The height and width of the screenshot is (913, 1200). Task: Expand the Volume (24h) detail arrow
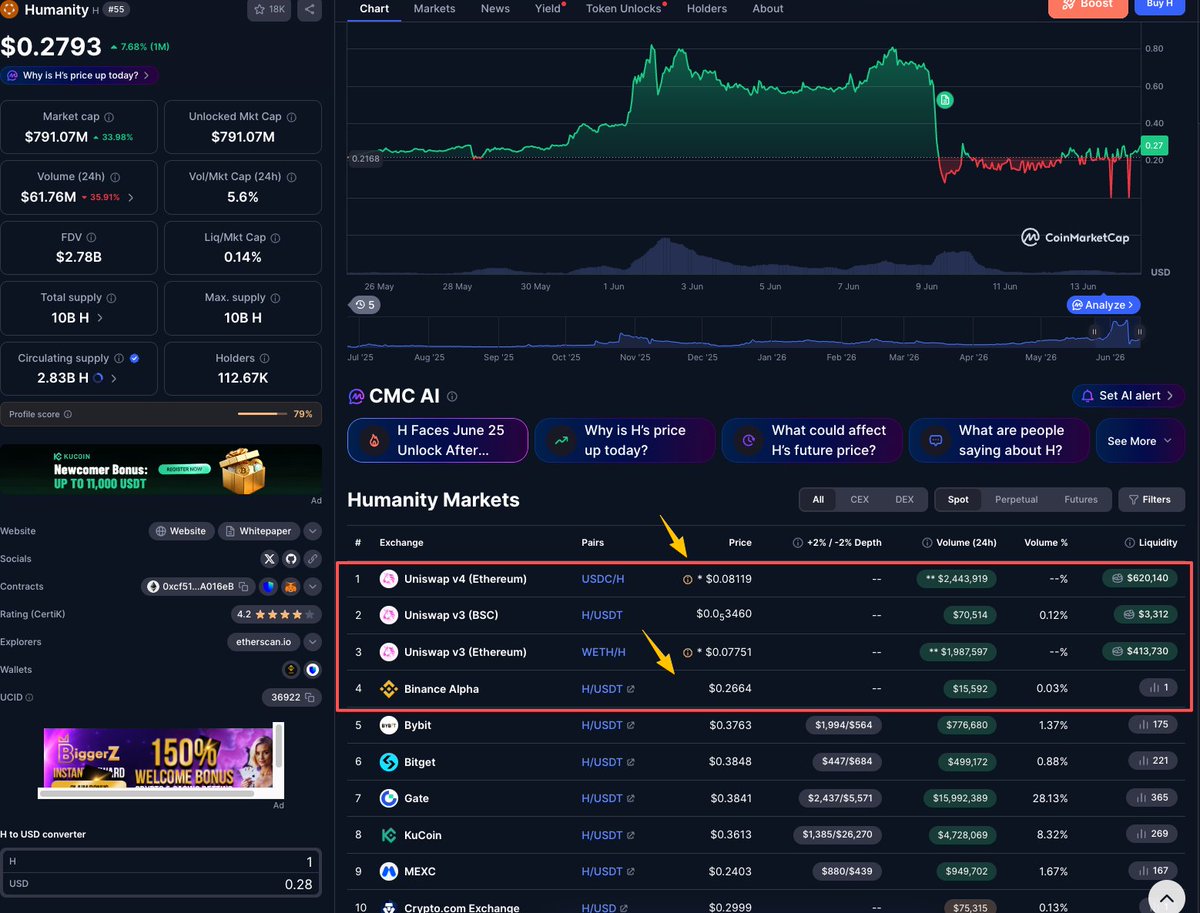131,198
